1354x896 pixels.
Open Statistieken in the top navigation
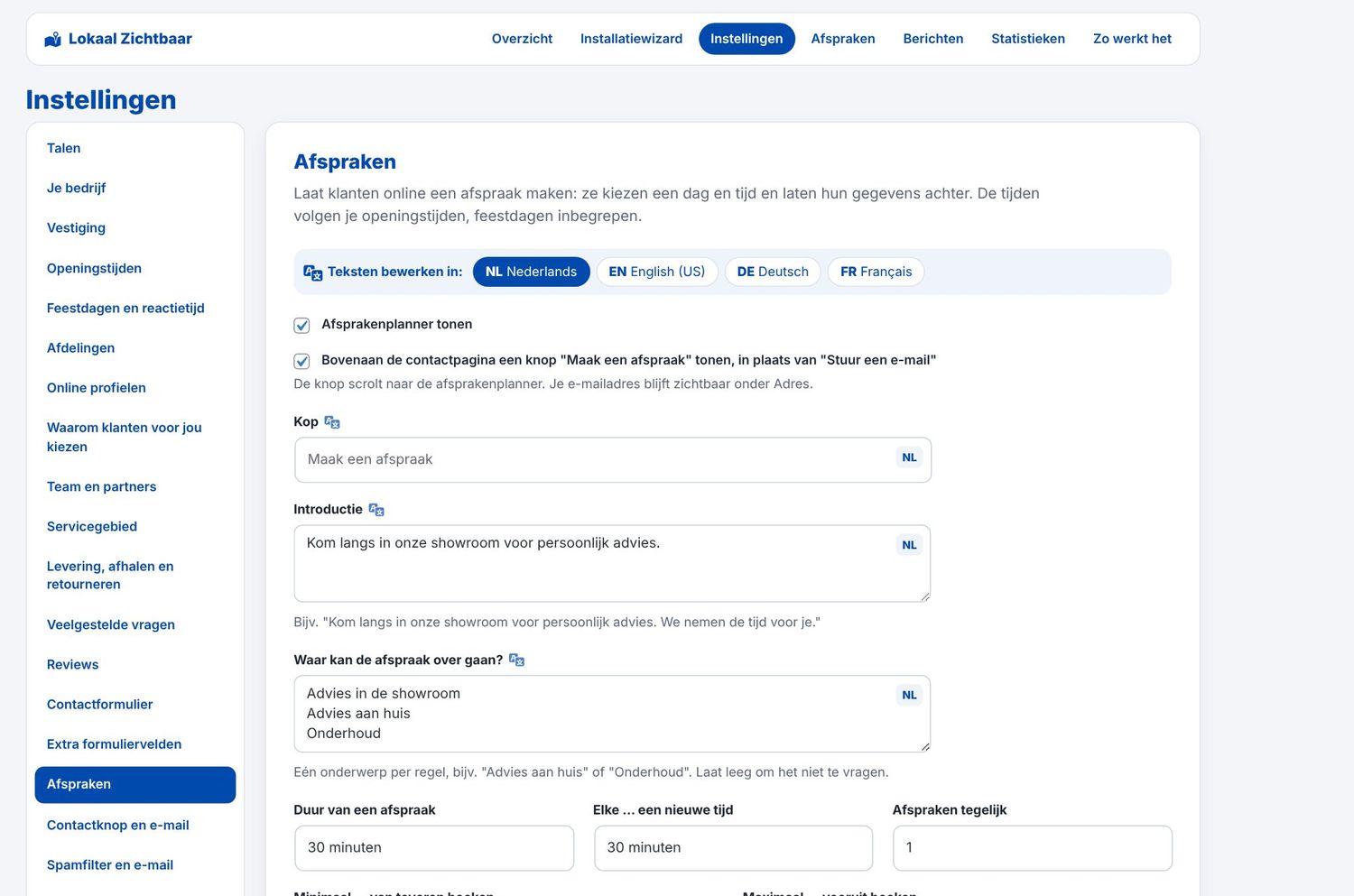(x=1028, y=39)
